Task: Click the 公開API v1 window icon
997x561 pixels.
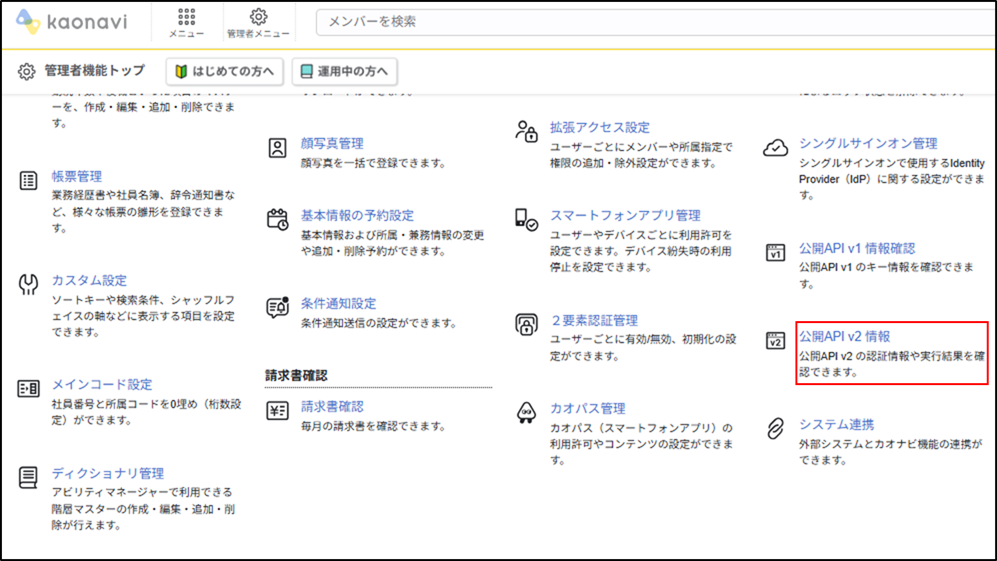Action: (x=776, y=253)
